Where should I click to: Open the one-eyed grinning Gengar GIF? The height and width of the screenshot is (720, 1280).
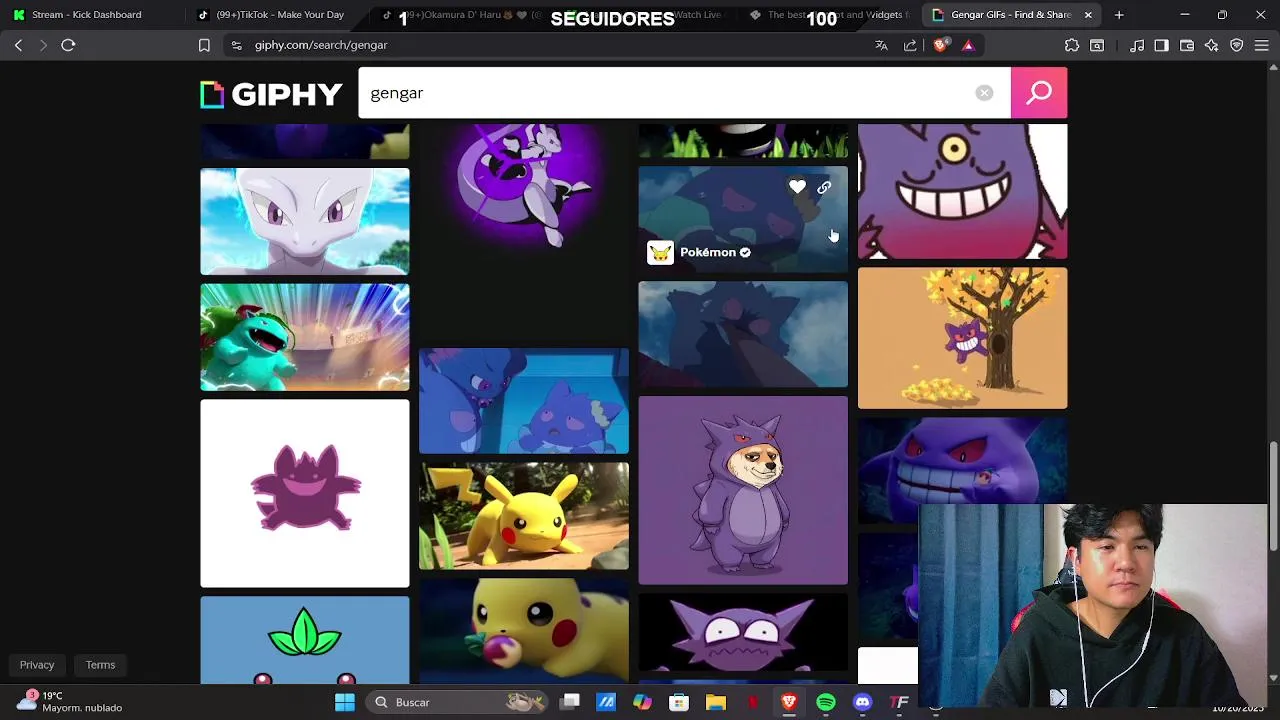click(x=963, y=191)
